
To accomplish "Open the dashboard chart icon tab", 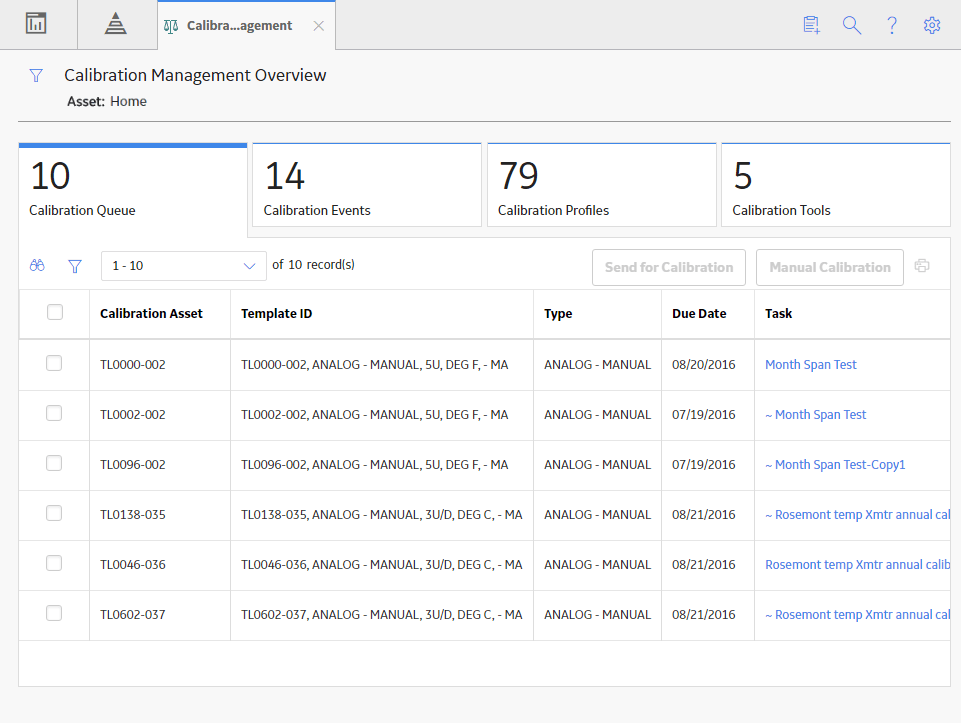I will [36, 23].
